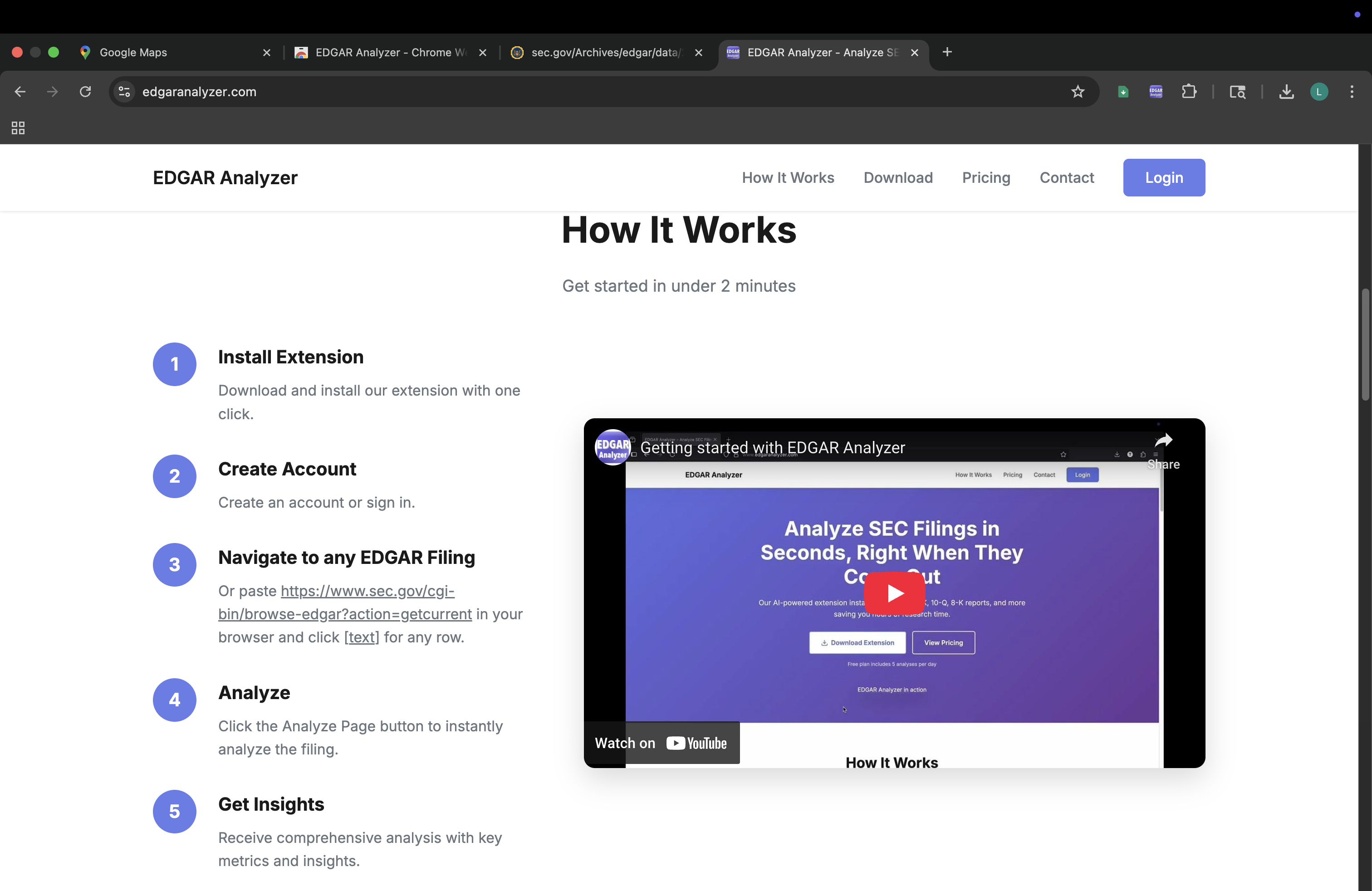Play the Getting started YouTube video
Viewport: 1372px width, 891px height.
point(894,593)
